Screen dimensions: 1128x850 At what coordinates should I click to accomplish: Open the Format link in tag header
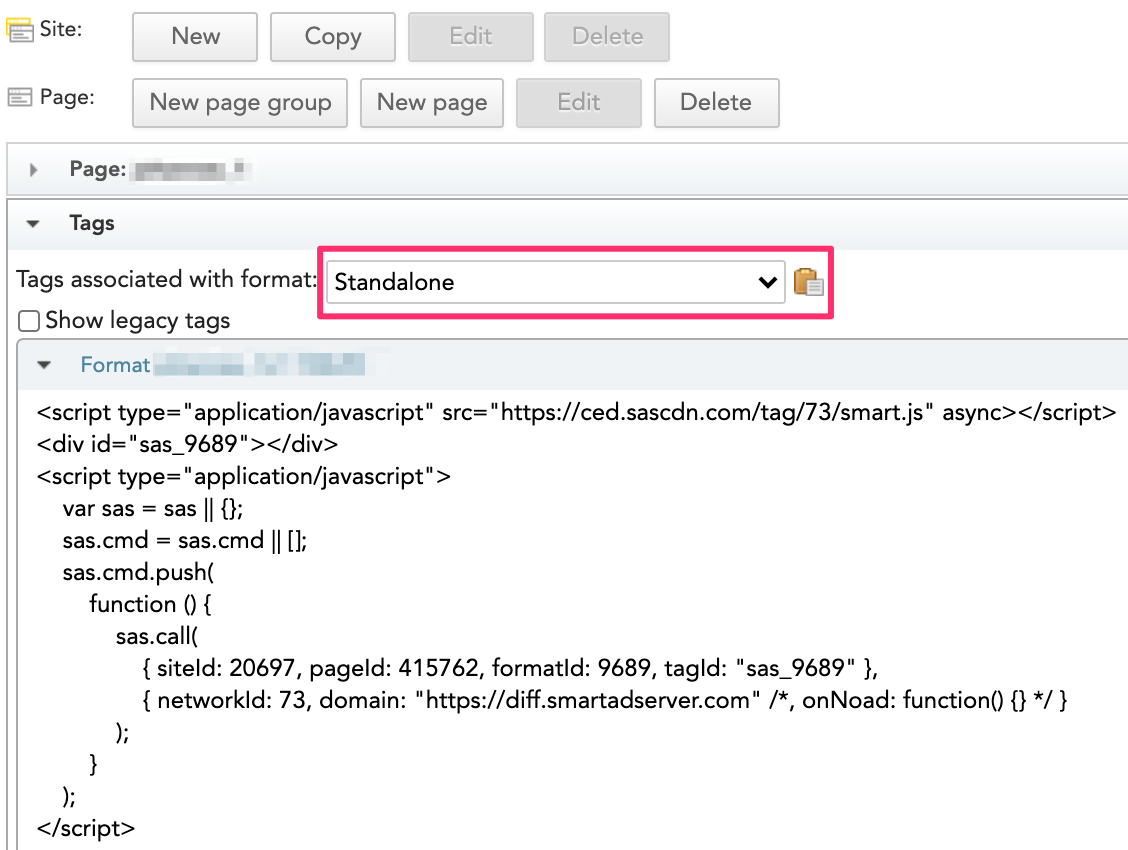tap(115, 365)
